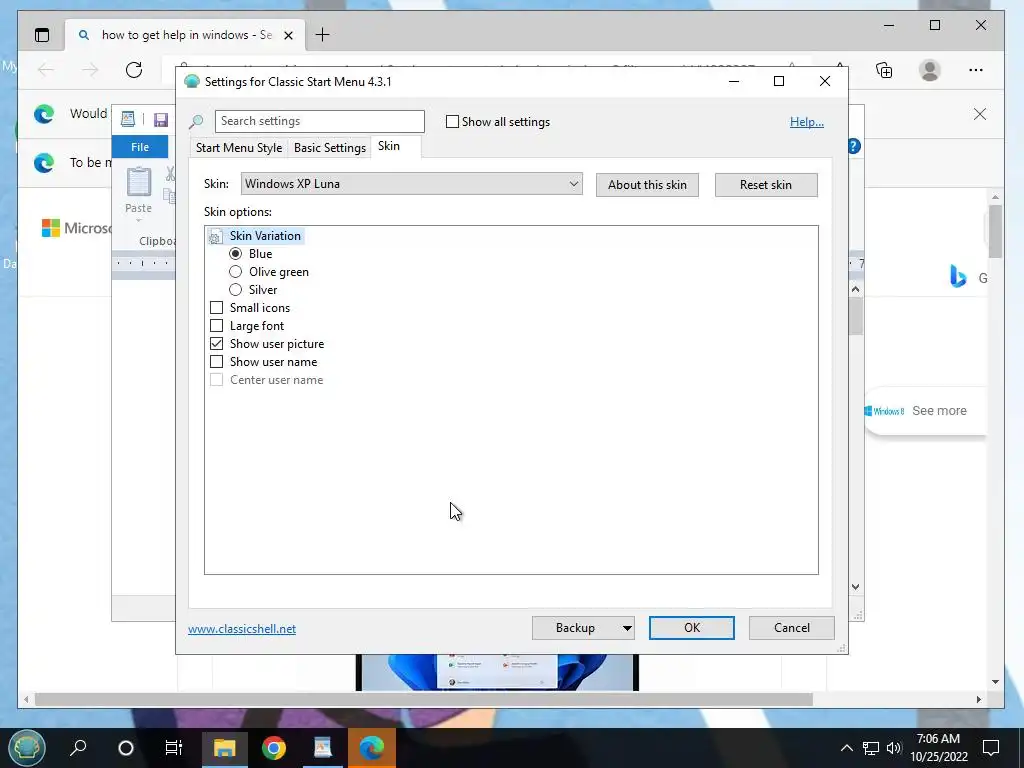Select Silver skin variation
This screenshot has height=768, width=1024.
pos(236,290)
